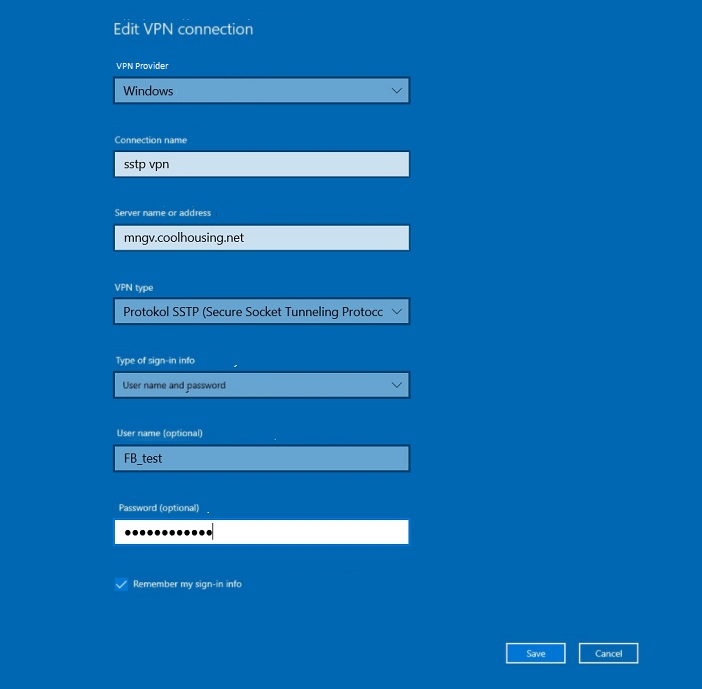
Task: Click the Server name or address label
Action: [x=163, y=213]
